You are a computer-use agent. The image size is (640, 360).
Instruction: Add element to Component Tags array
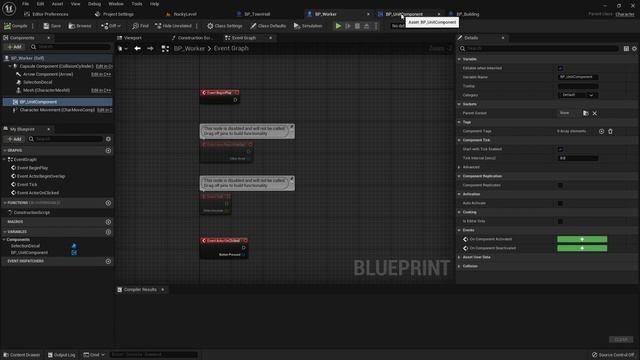tap(601, 131)
